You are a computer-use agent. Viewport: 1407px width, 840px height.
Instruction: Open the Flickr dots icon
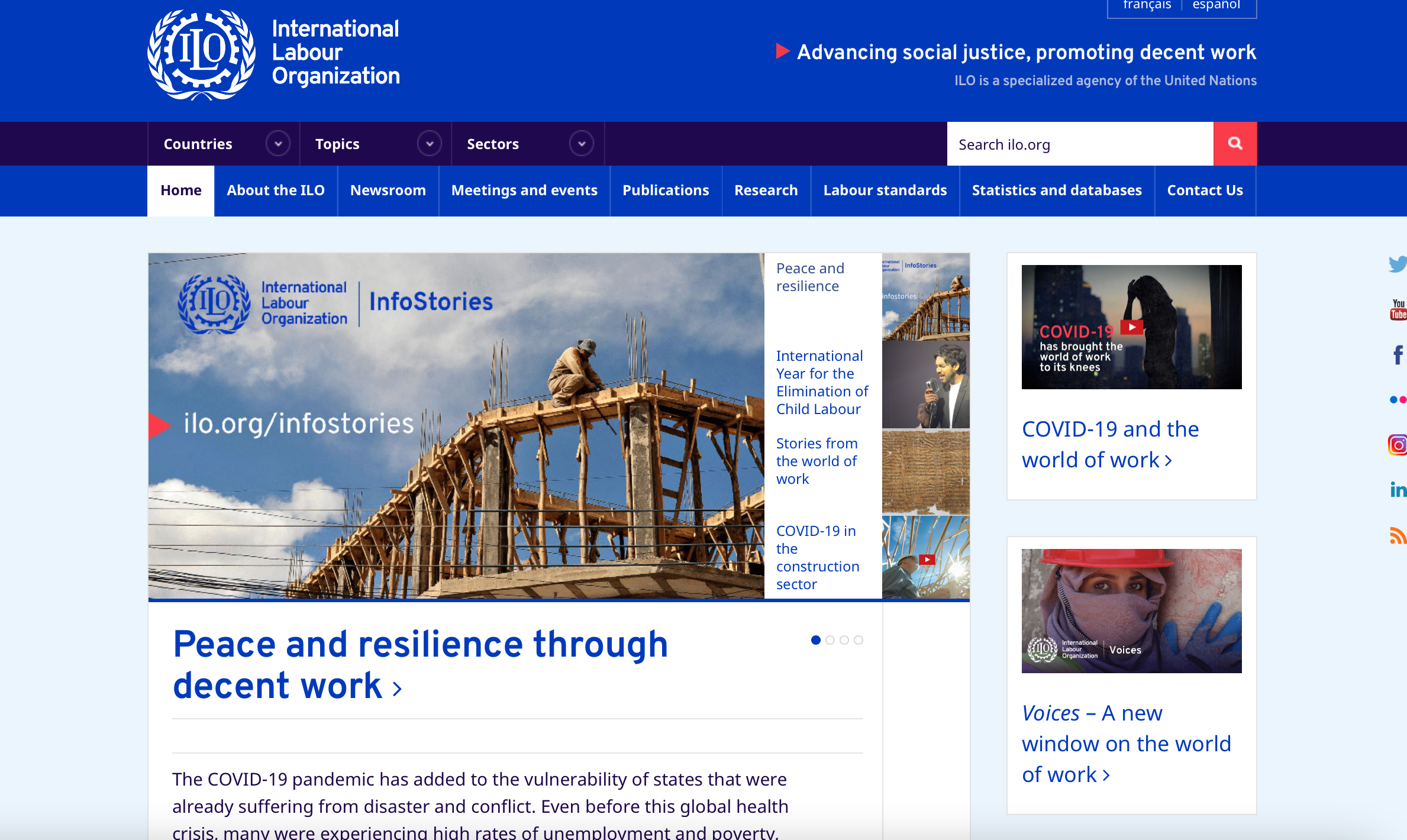pos(1398,400)
